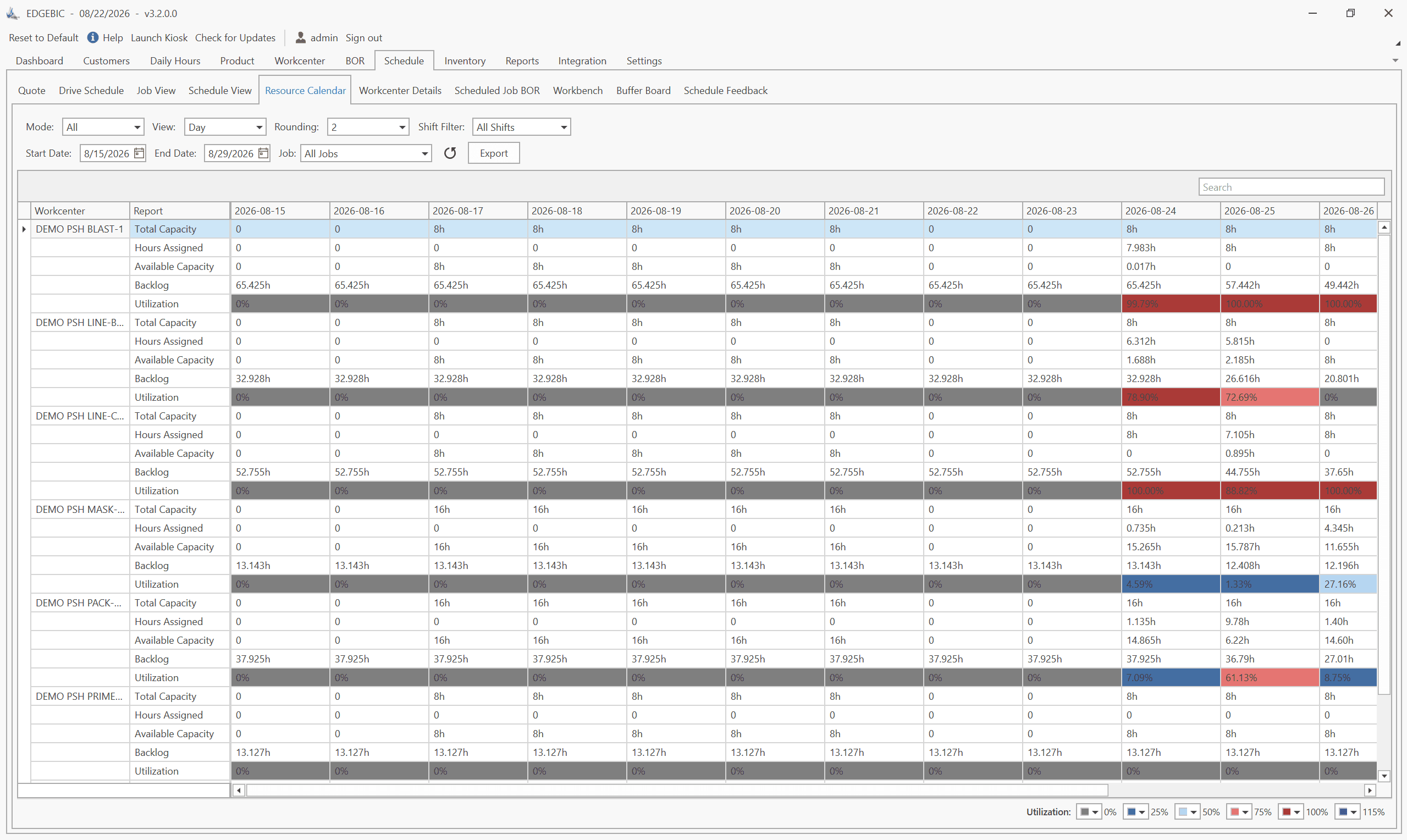Open the Schedule Feedback sub-tab

pyautogui.click(x=725, y=91)
